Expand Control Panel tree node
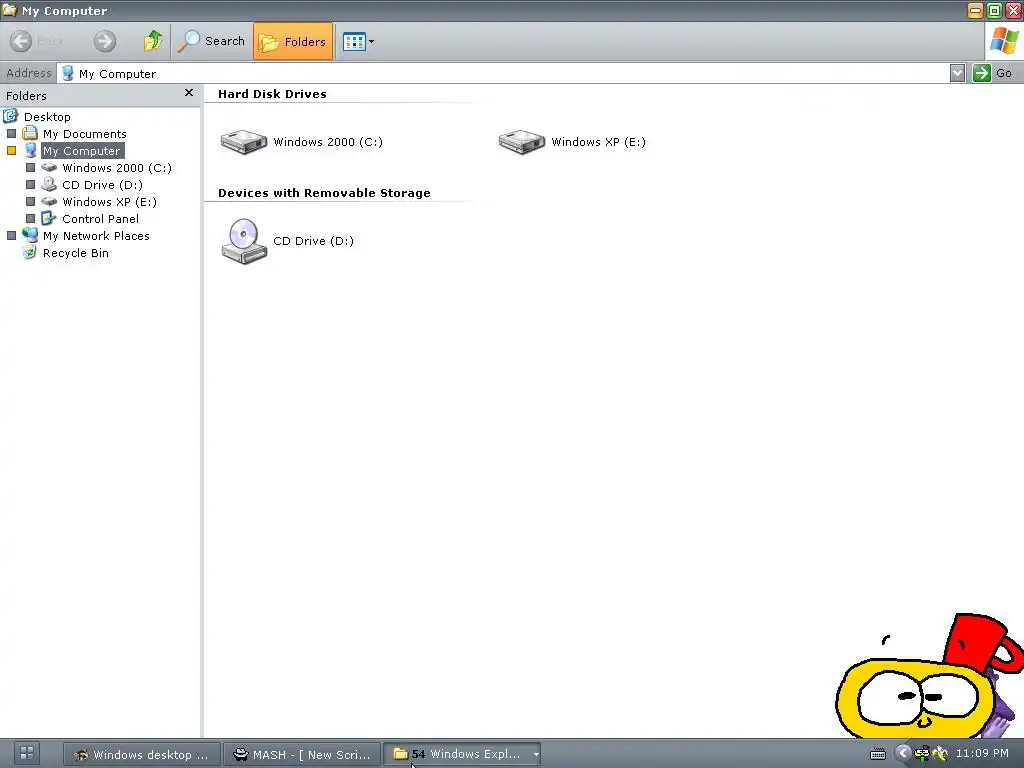This screenshot has height=768, width=1024. click(x=30, y=219)
